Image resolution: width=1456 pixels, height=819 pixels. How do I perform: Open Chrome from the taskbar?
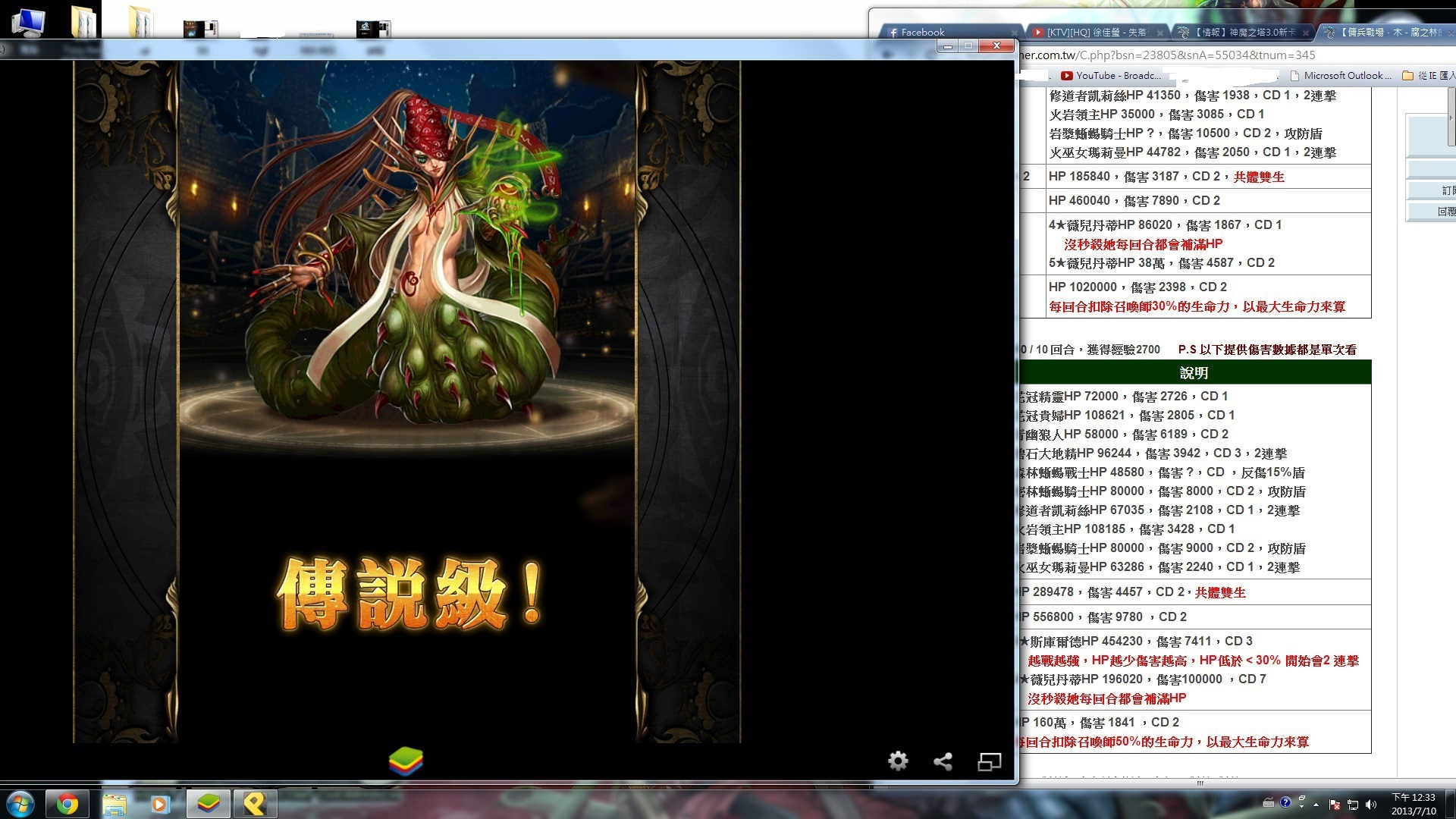[67, 804]
